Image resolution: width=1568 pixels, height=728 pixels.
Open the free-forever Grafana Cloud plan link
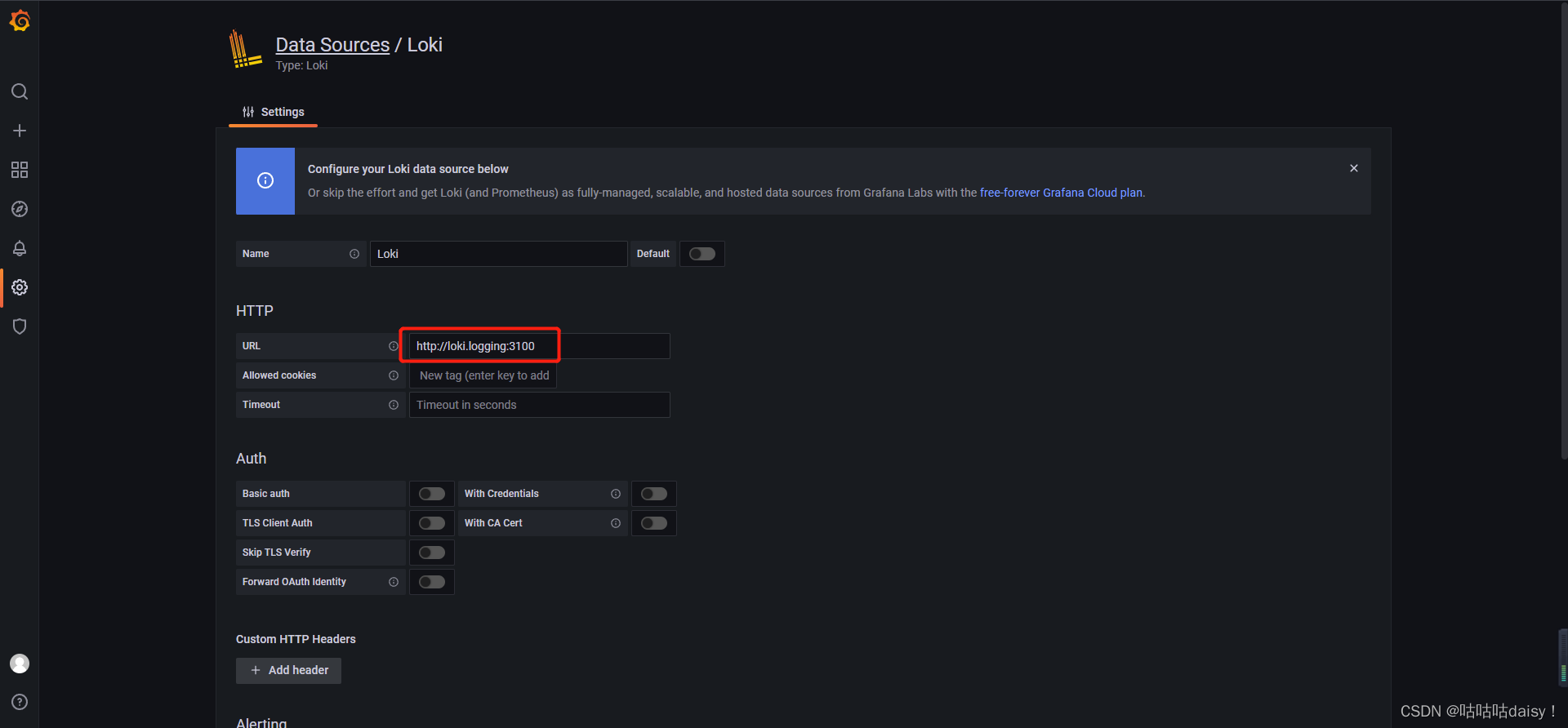pyautogui.click(x=1061, y=193)
